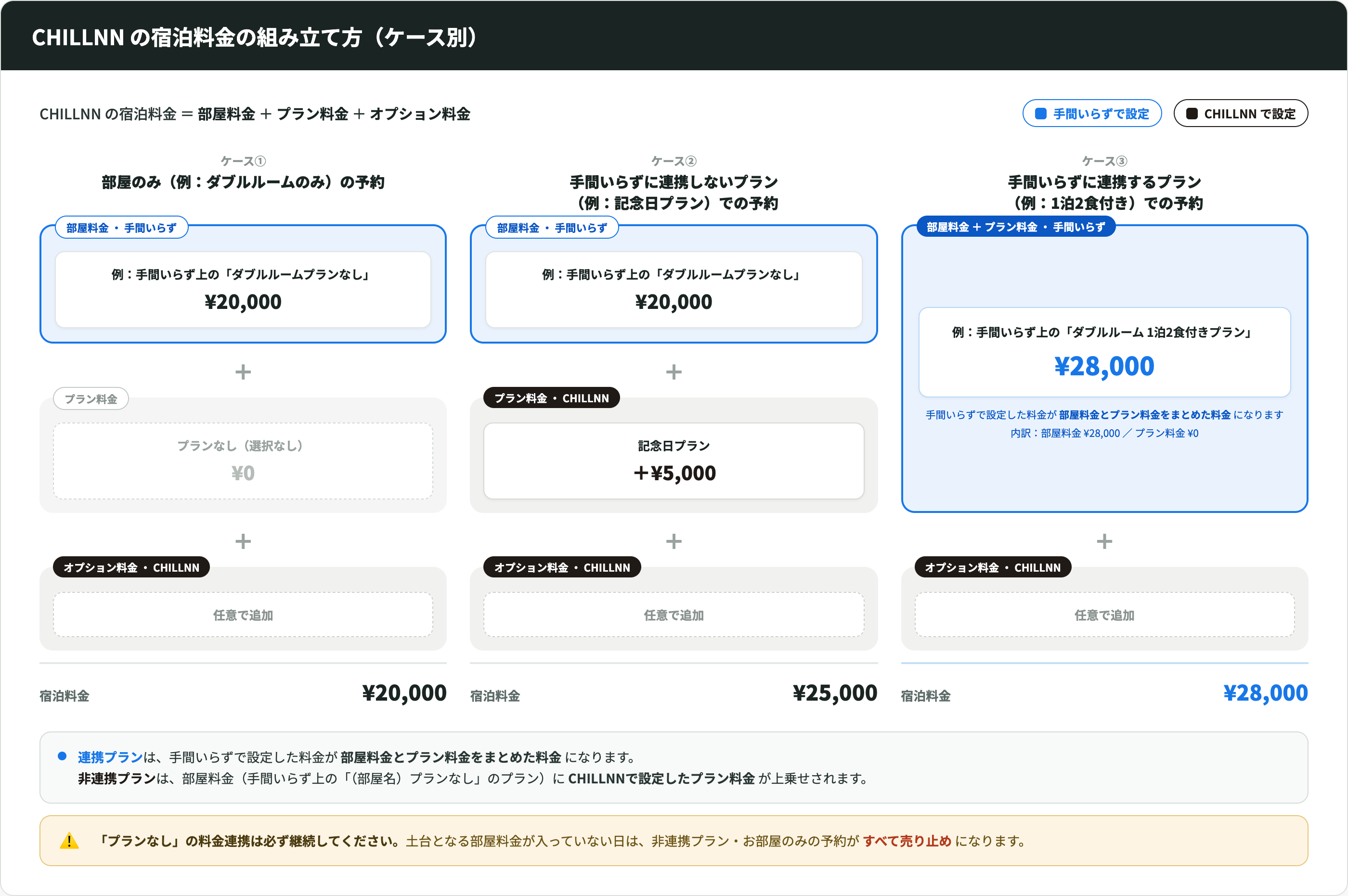Image resolution: width=1348 pixels, height=896 pixels.
Task: Click the 1泊2食付きプラン ¥28,000 card
Action: [1104, 352]
